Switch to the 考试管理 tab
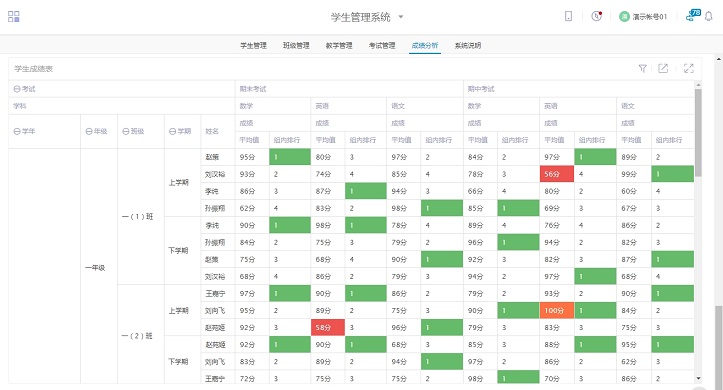The width and height of the screenshot is (723, 390). pyautogui.click(x=382, y=45)
